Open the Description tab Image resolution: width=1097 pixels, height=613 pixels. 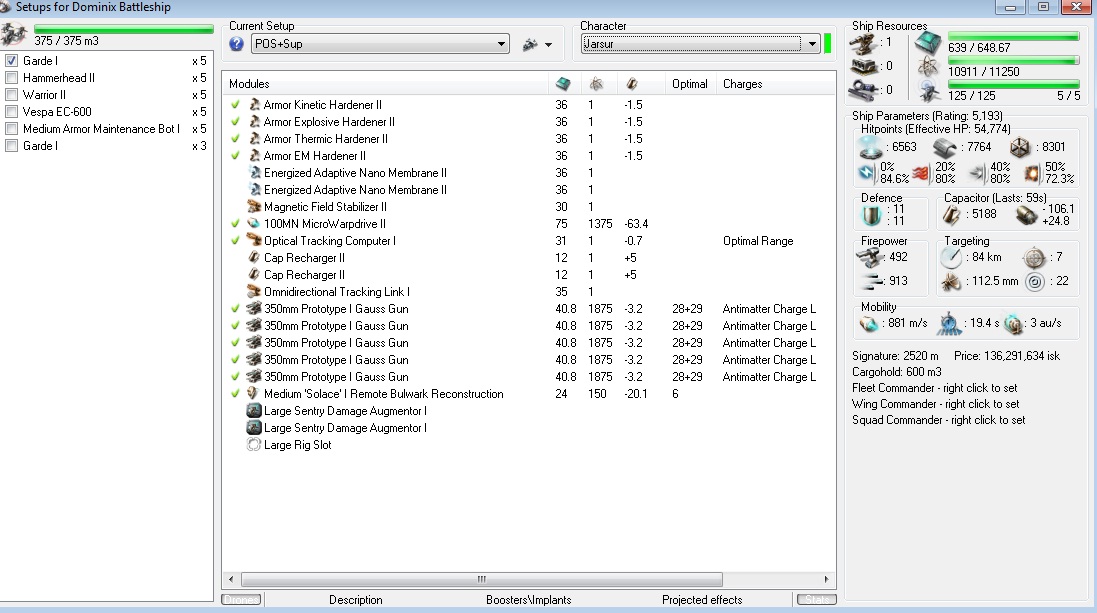355,600
